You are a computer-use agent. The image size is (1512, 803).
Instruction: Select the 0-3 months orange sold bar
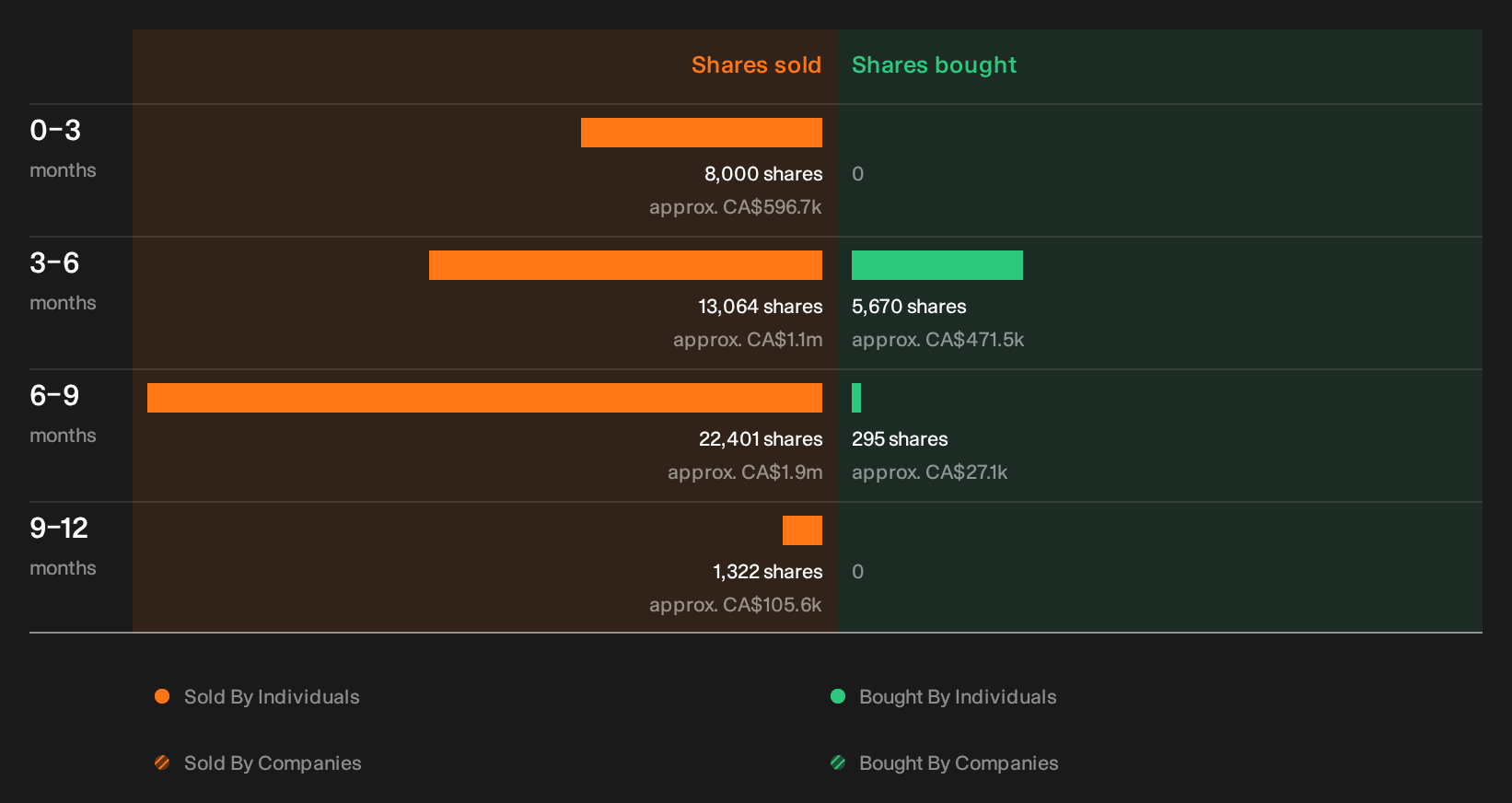click(702, 133)
